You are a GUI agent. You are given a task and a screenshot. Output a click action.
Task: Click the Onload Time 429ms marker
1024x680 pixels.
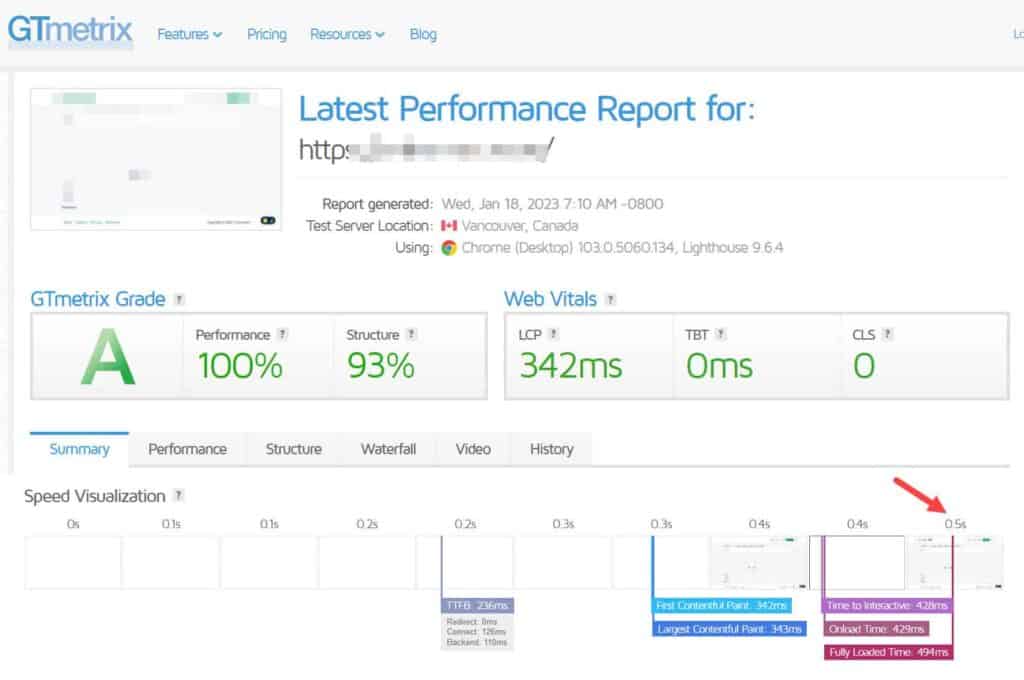pyautogui.click(x=876, y=629)
